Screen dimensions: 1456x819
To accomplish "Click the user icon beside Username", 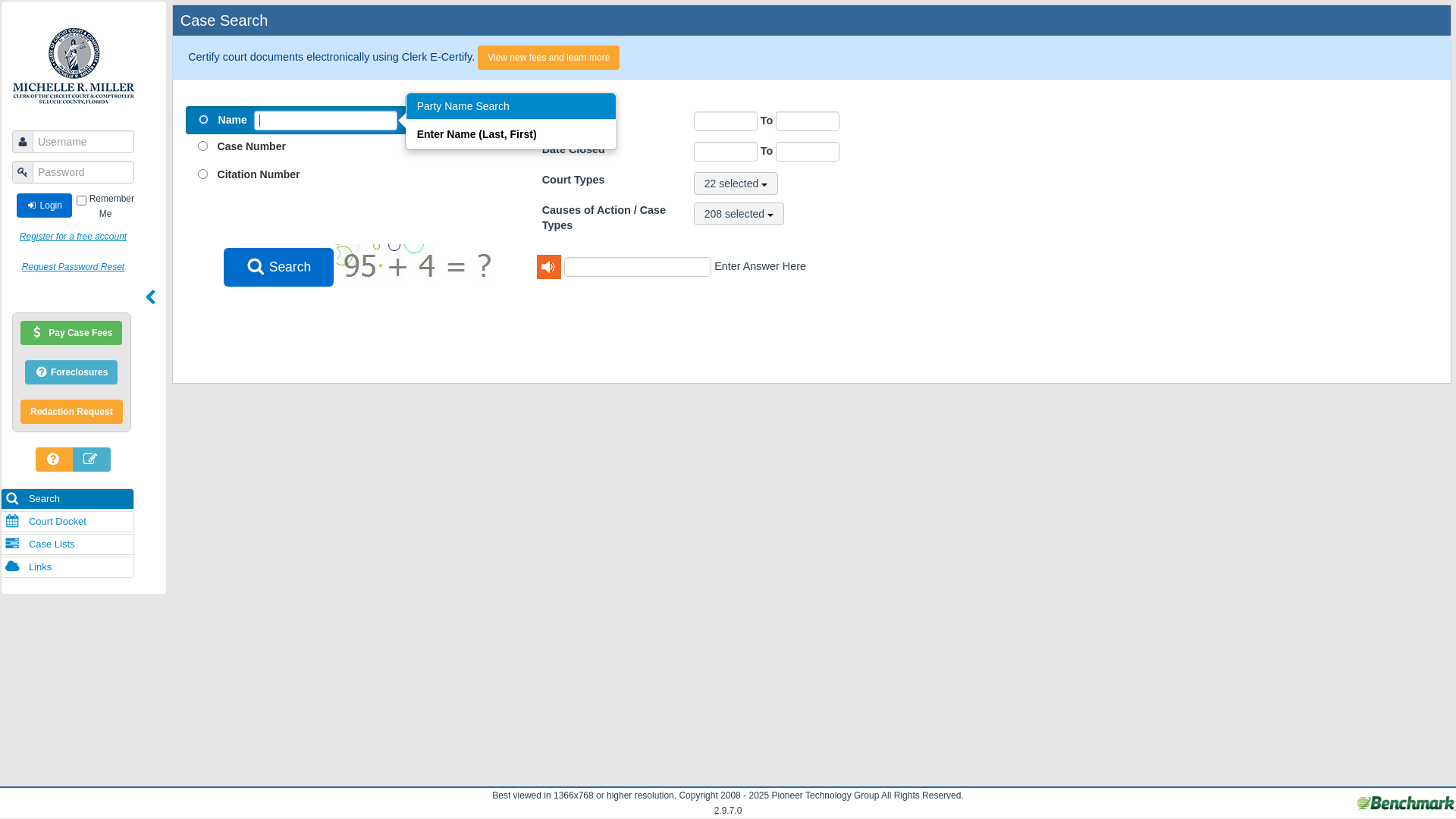I will [x=23, y=142].
